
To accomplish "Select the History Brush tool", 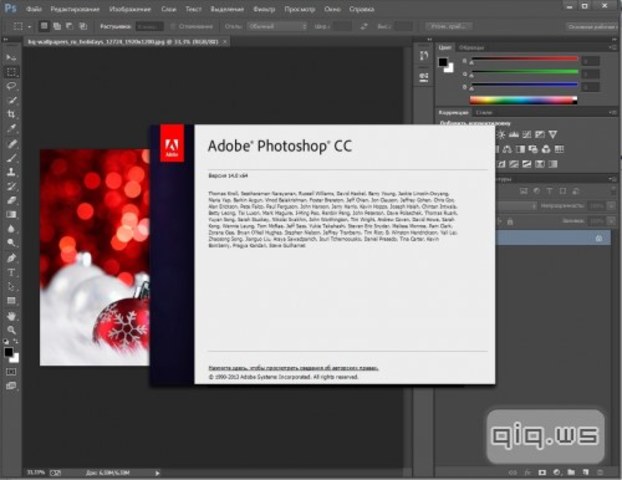I will [11, 186].
